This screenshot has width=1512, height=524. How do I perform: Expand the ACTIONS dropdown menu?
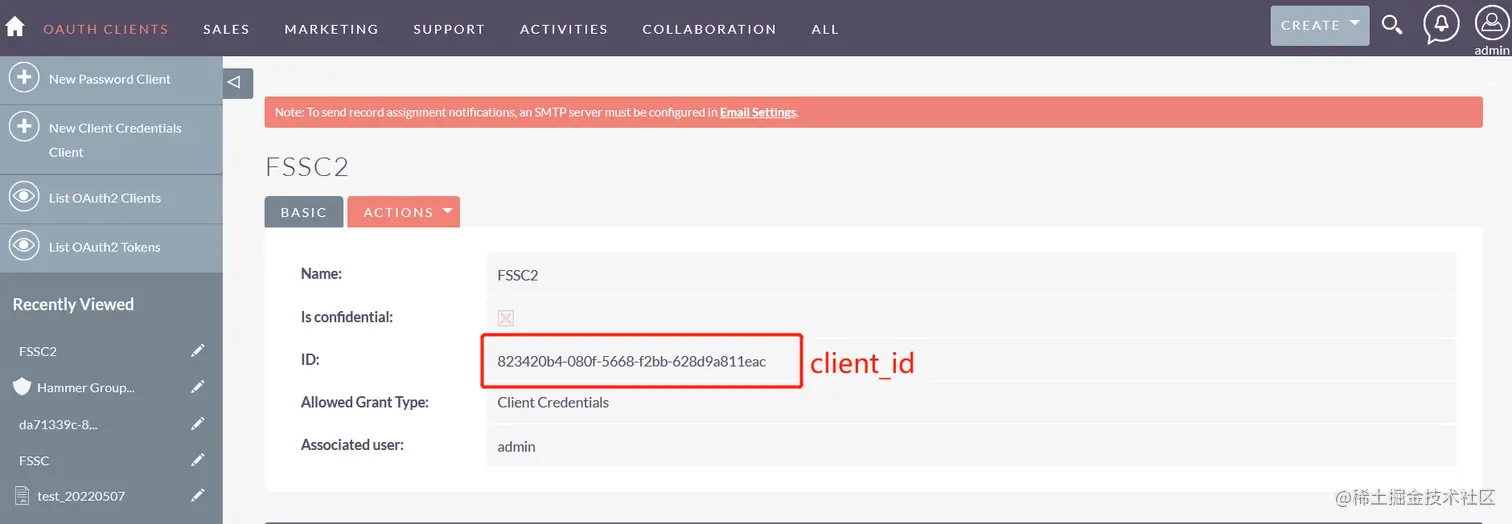pos(403,212)
